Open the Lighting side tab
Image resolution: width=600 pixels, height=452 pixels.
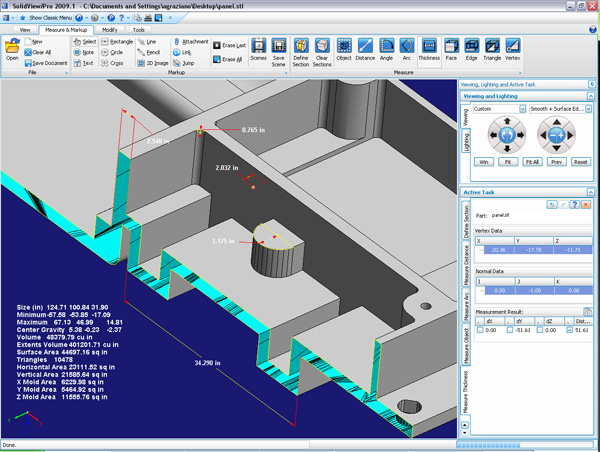464,142
